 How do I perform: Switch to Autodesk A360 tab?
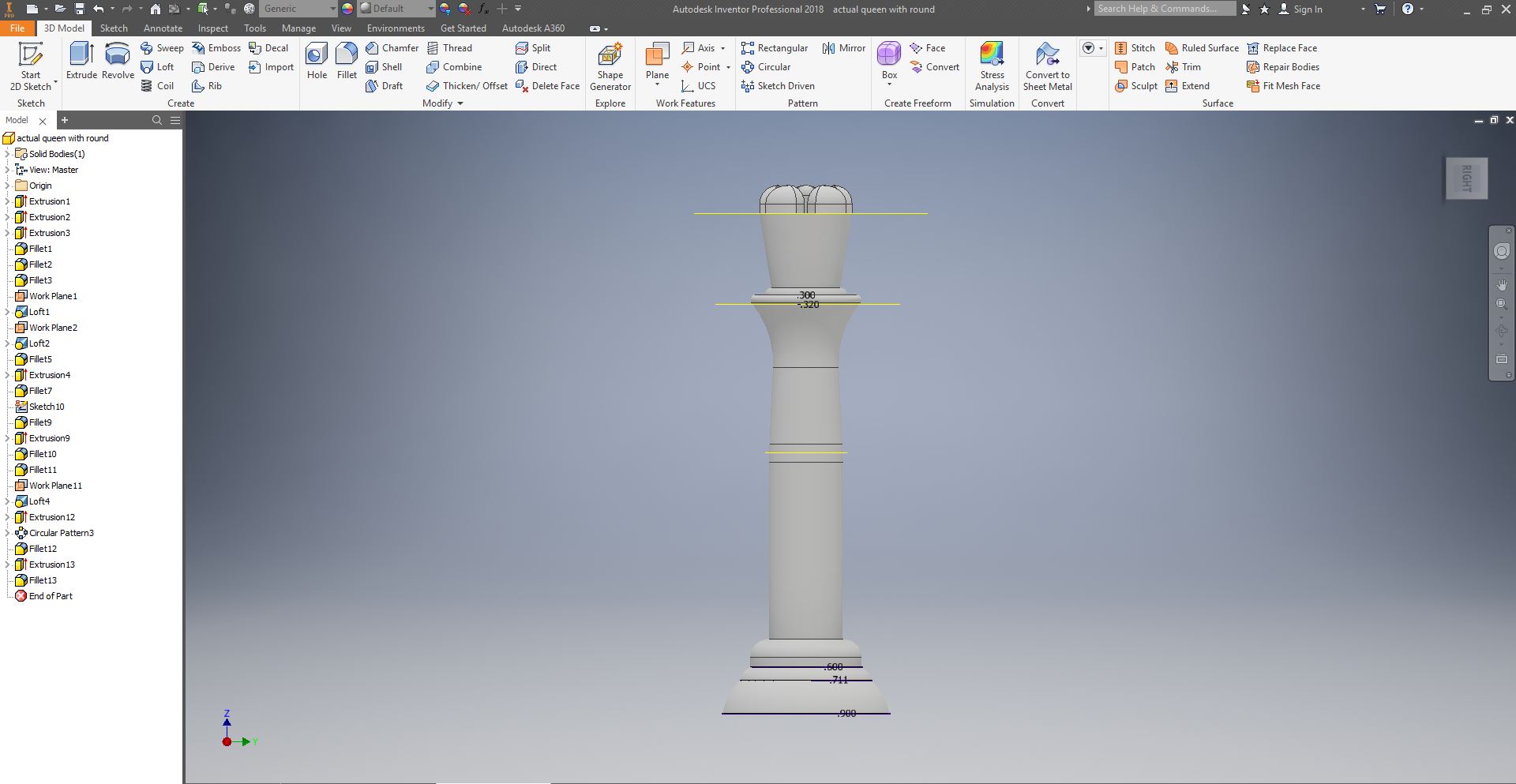[533, 28]
